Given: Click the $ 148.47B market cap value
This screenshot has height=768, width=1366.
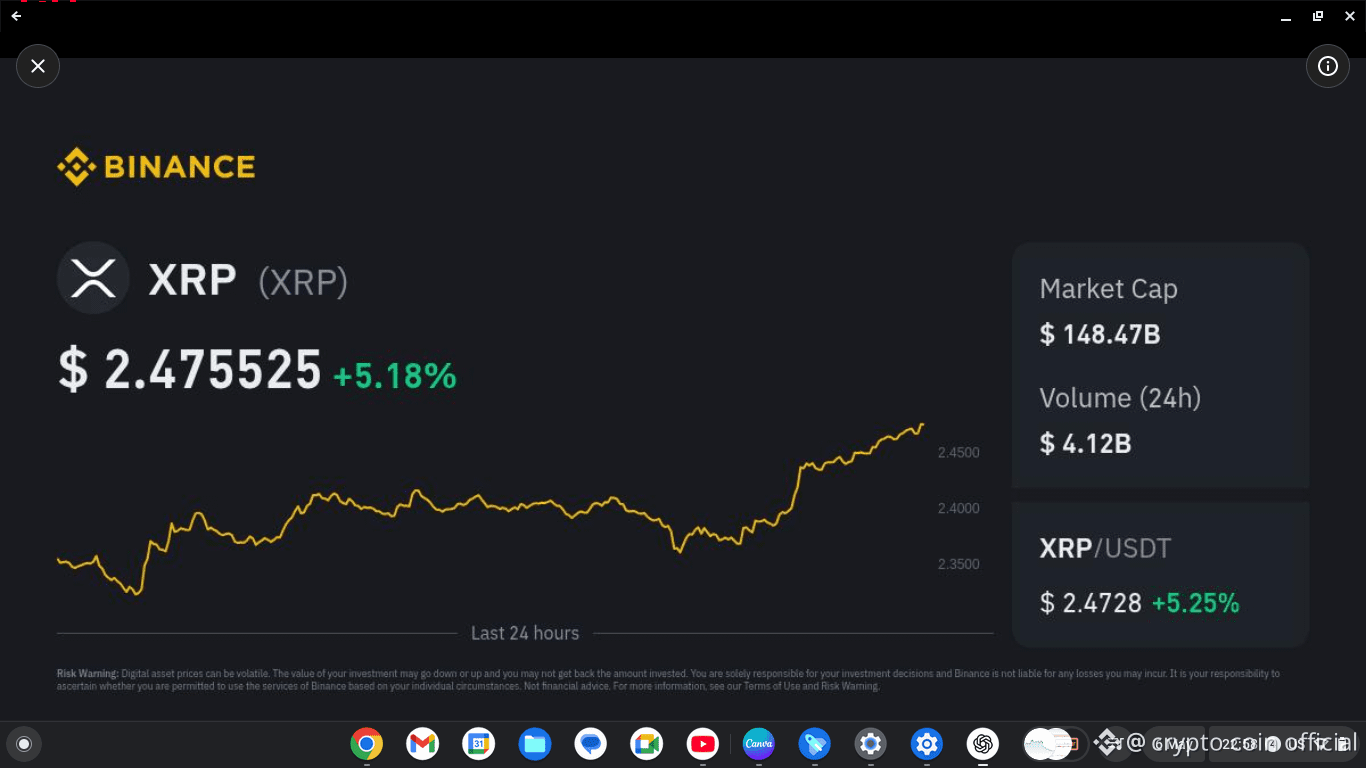Looking at the screenshot, I should 1100,334.
